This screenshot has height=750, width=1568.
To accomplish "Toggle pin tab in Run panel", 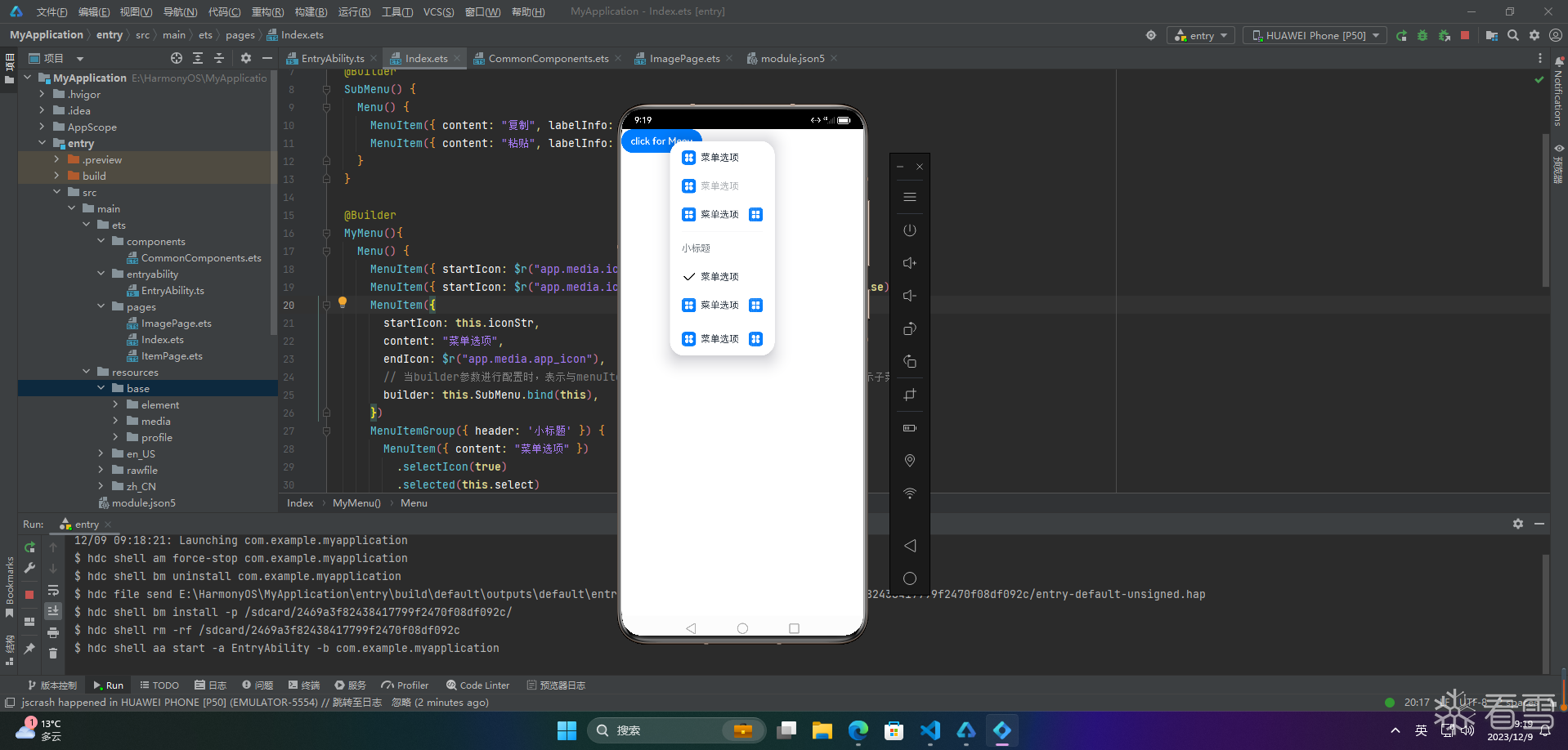I will (x=29, y=649).
